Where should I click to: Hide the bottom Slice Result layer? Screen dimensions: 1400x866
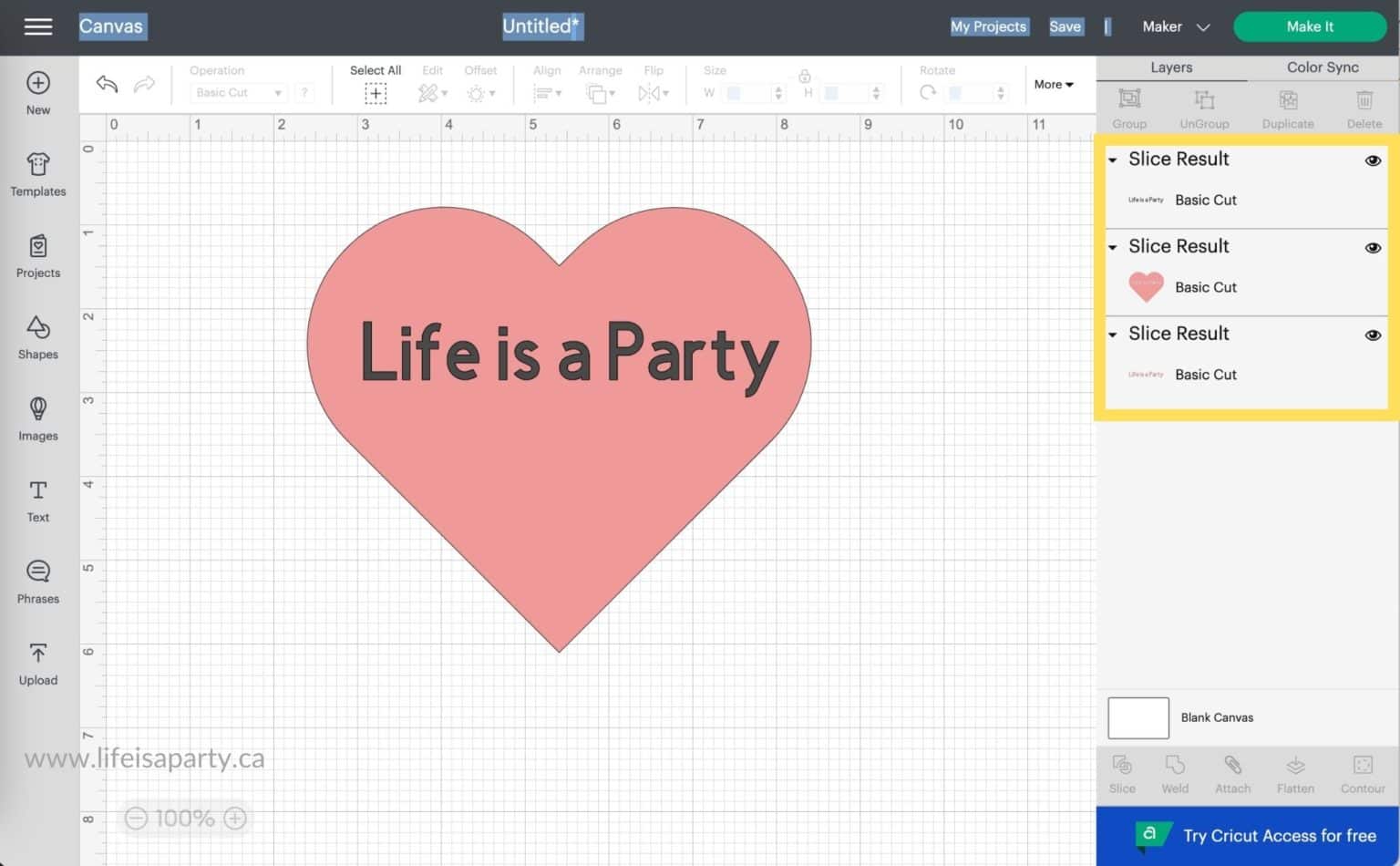1372,335
